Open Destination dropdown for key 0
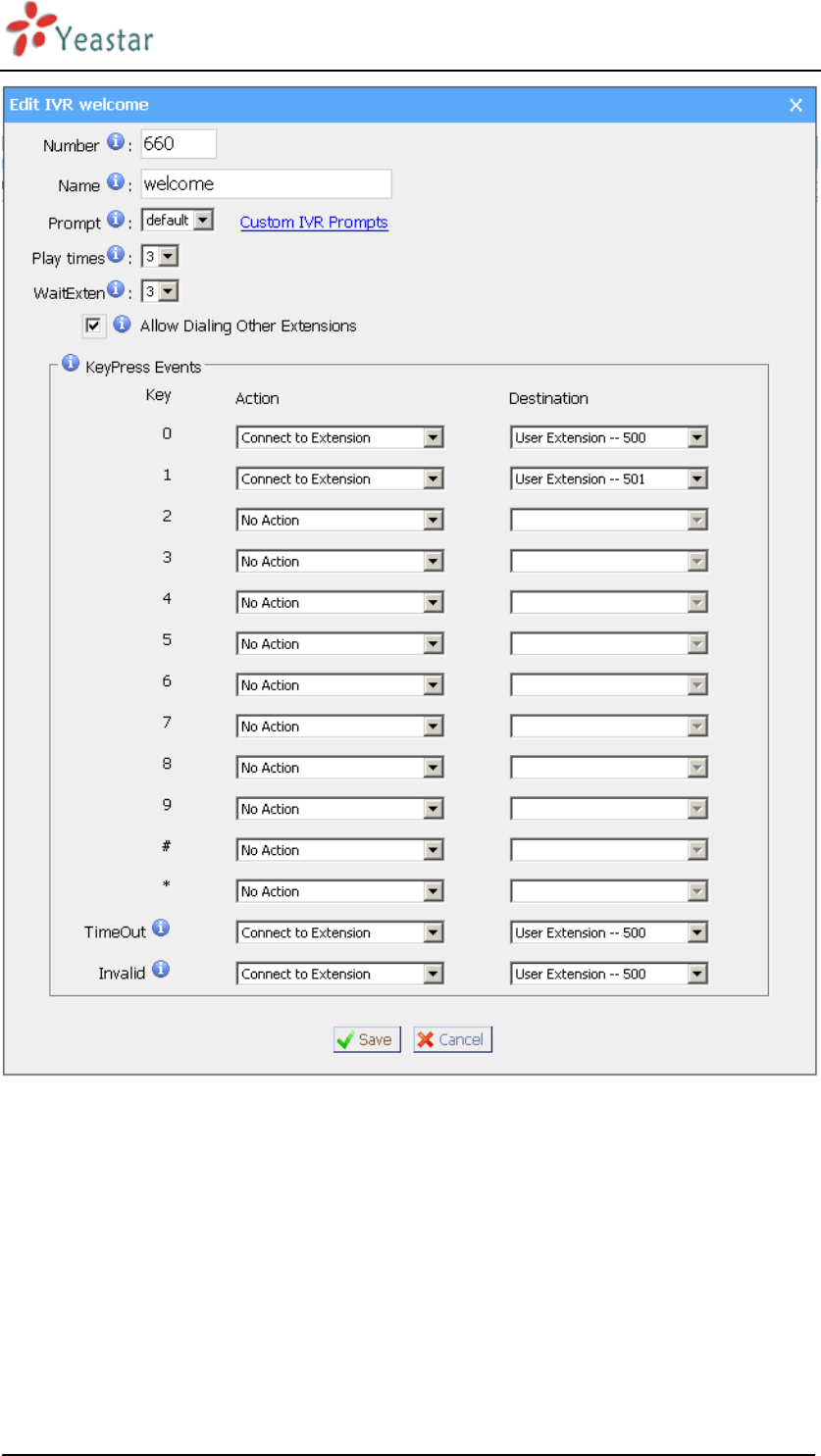Screen dimensions: 821x1456 point(608,438)
